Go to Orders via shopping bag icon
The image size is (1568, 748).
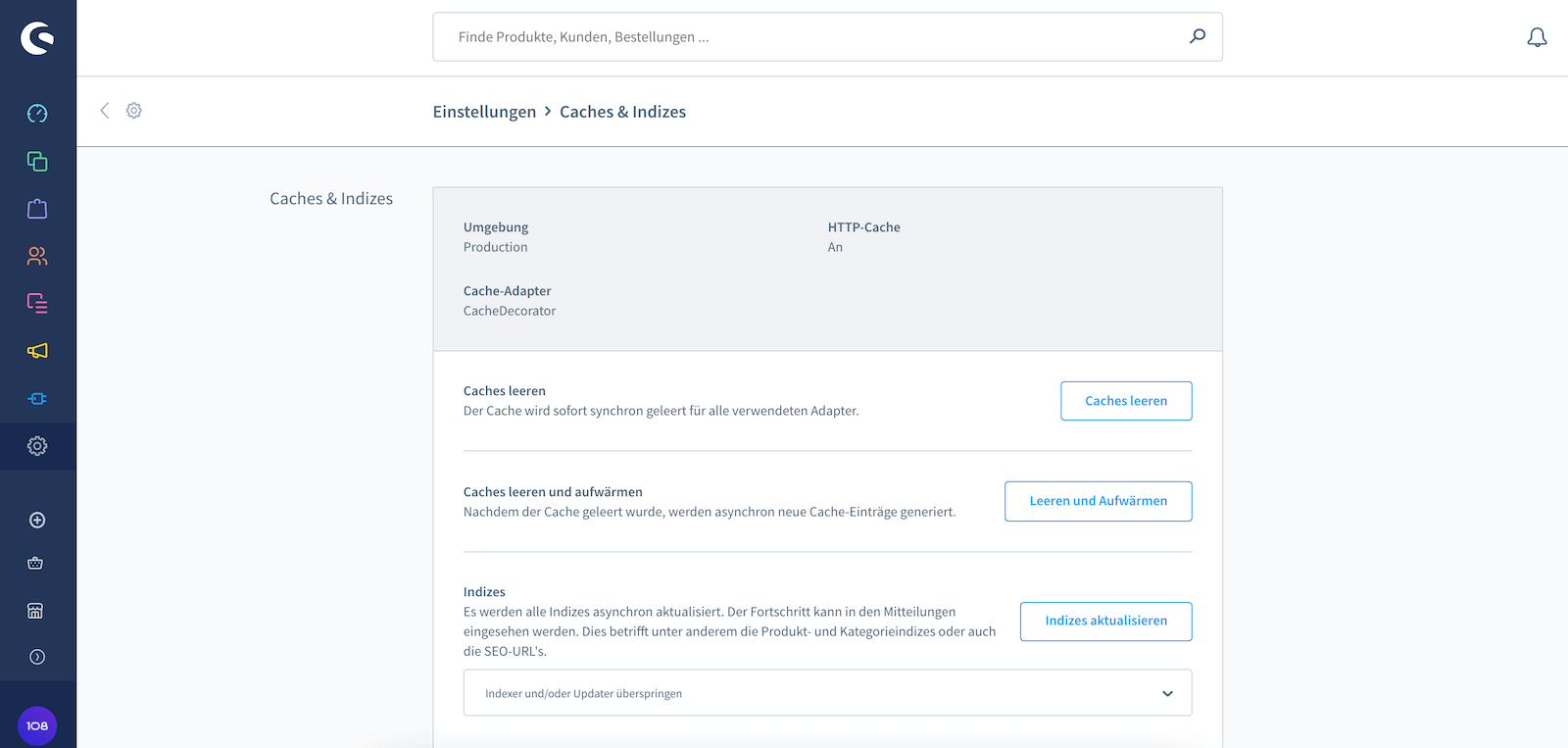pos(37,209)
